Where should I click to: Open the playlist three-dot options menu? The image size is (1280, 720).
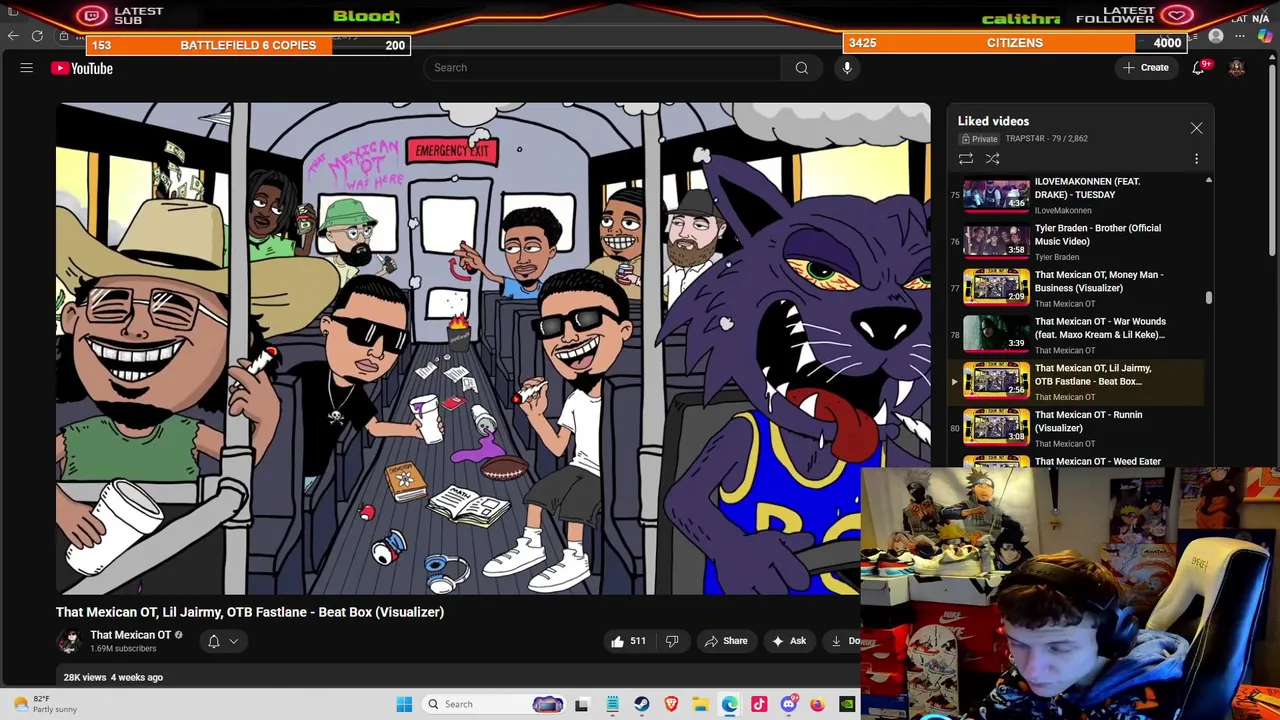click(x=1196, y=159)
